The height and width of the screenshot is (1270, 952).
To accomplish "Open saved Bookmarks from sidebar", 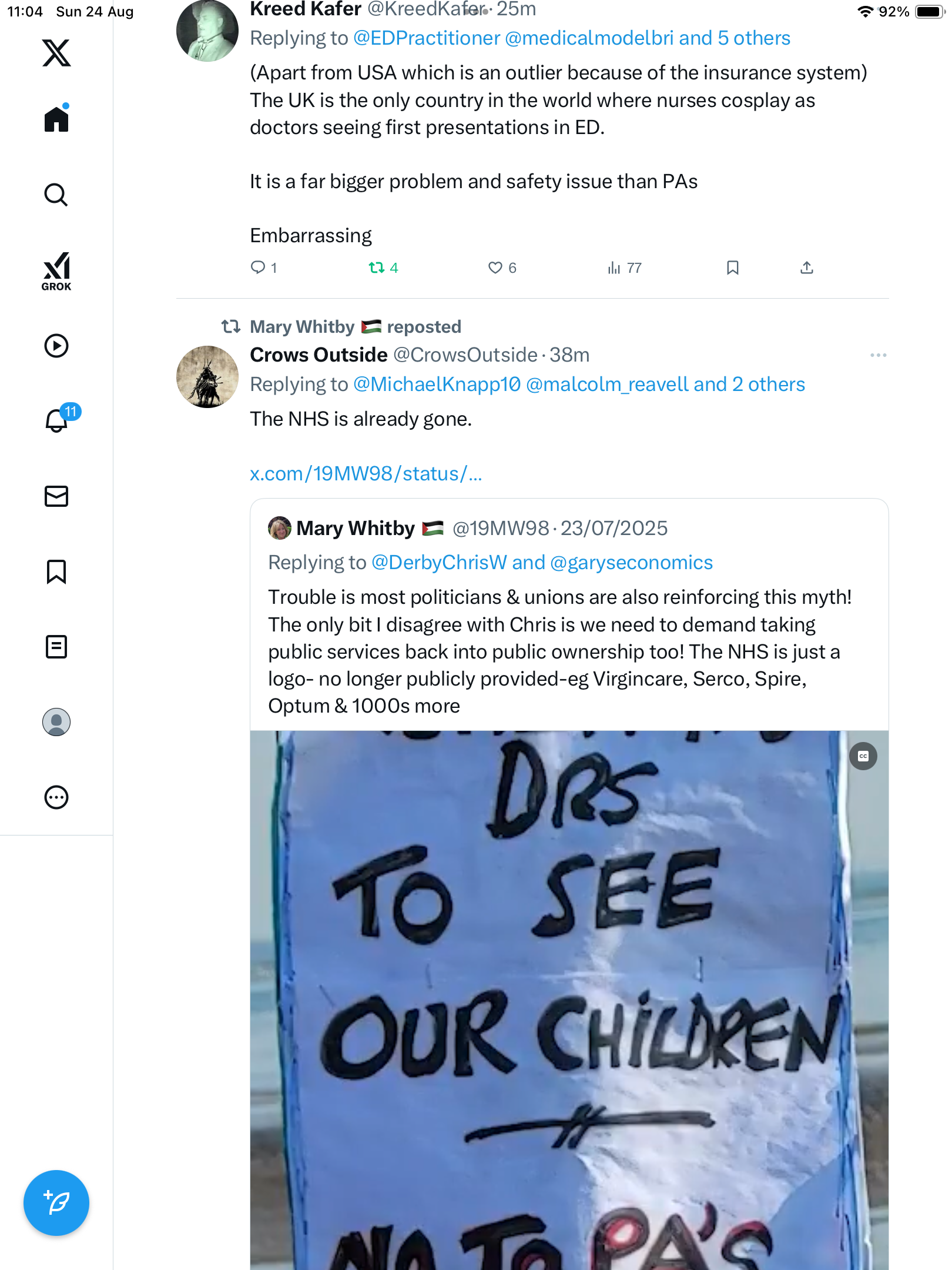I will tap(56, 571).
